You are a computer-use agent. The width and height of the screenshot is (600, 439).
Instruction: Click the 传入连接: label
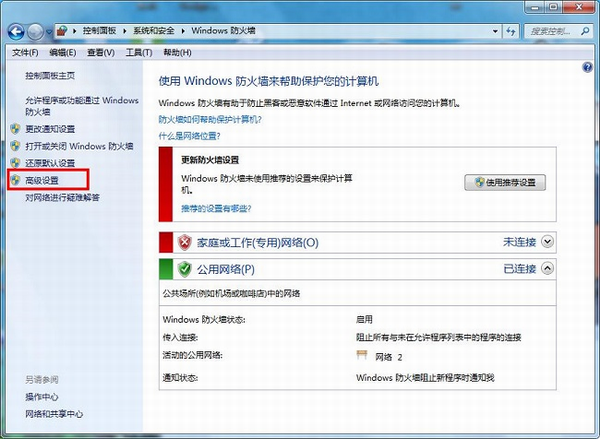[x=180, y=337]
